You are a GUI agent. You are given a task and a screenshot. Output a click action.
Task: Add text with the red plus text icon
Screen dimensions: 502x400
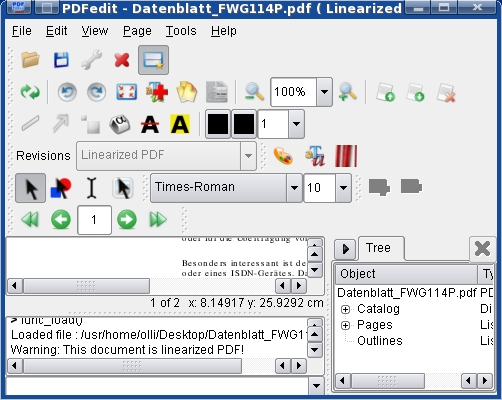click(157, 92)
